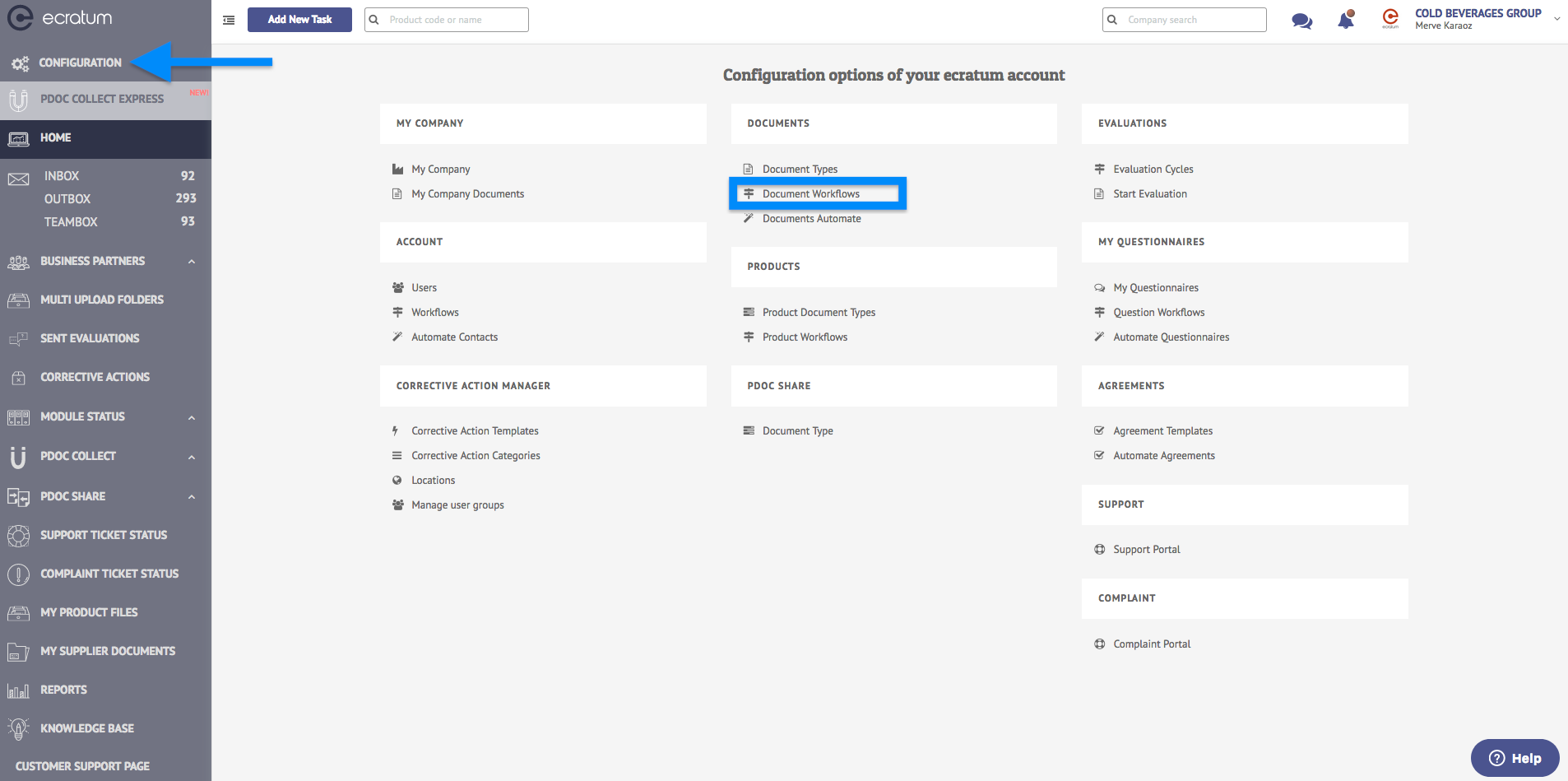Click the PDOC Share icon

[18, 496]
